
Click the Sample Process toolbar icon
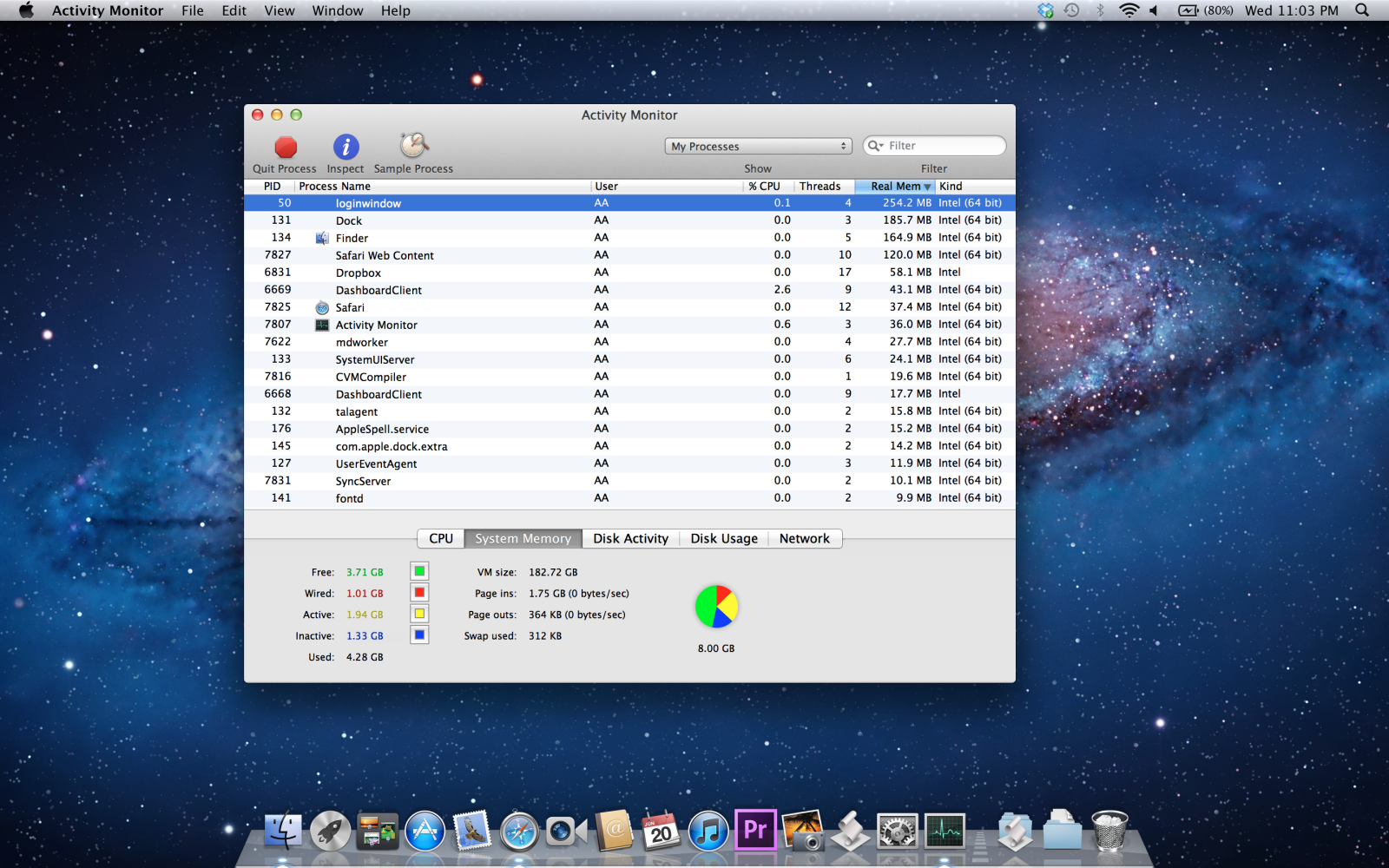pos(414,145)
